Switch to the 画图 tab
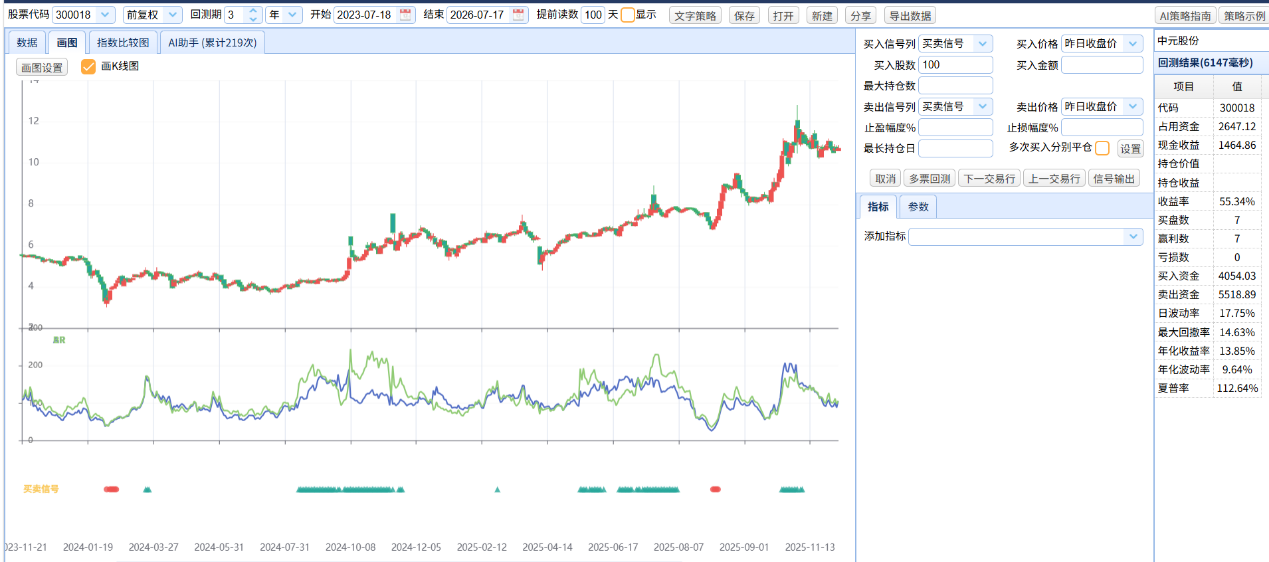1269x562 pixels. (67, 42)
